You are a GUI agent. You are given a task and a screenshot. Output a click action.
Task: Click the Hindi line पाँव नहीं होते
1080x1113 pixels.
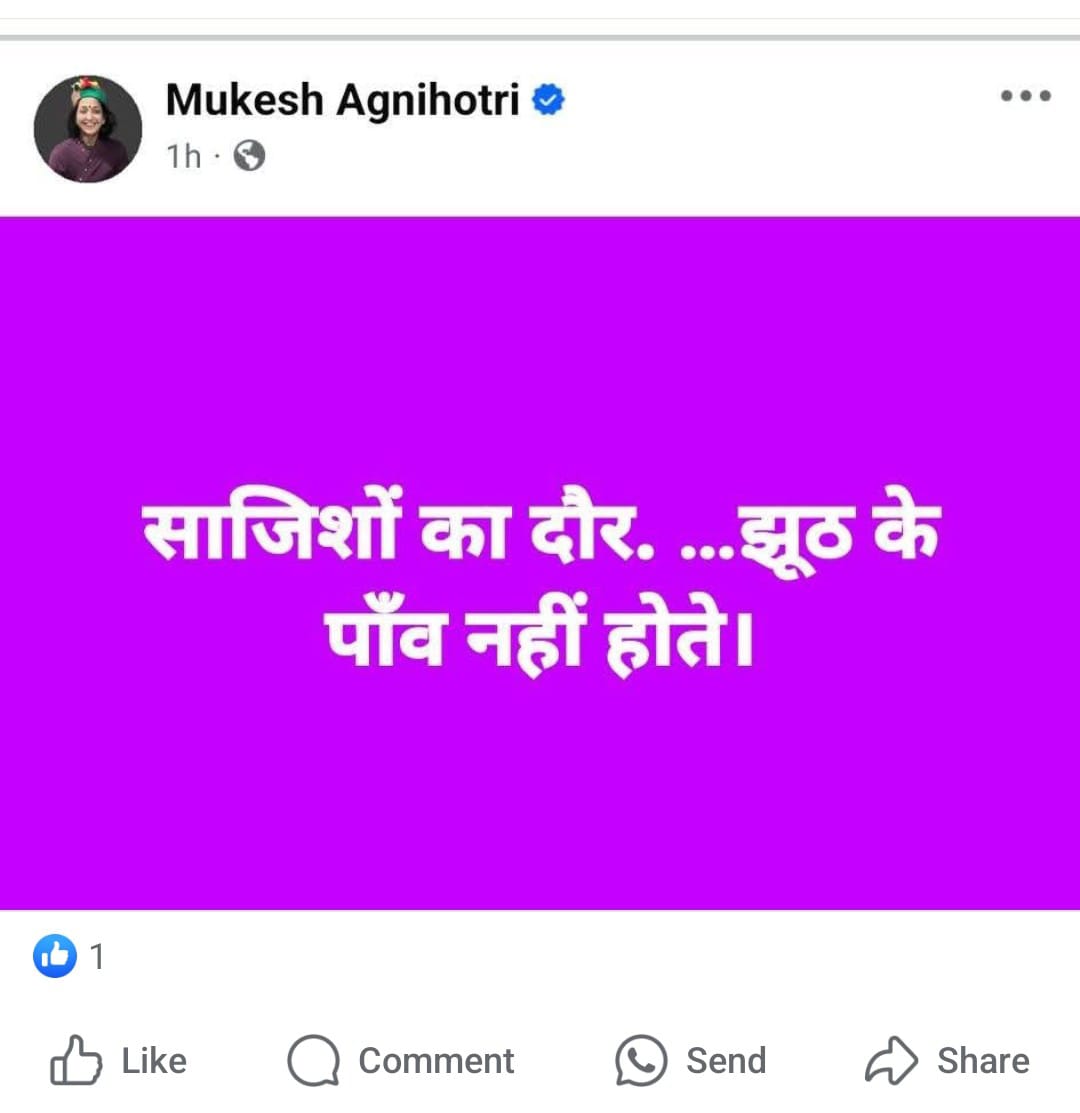pos(538,635)
